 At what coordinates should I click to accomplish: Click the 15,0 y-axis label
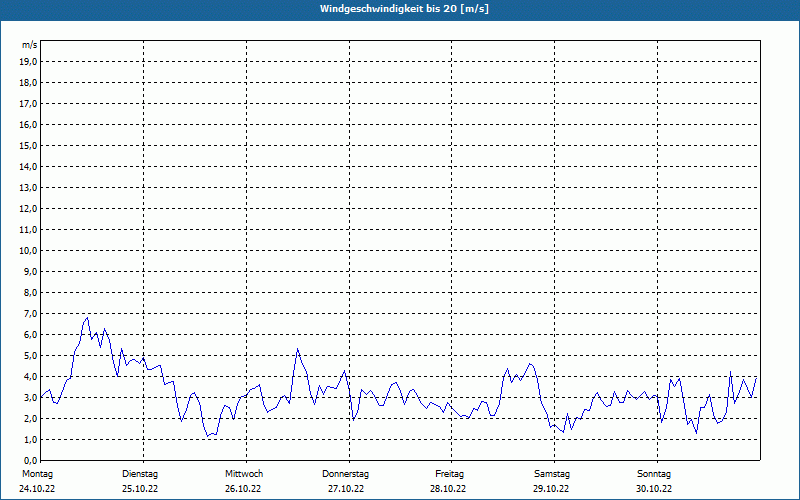coord(28,145)
